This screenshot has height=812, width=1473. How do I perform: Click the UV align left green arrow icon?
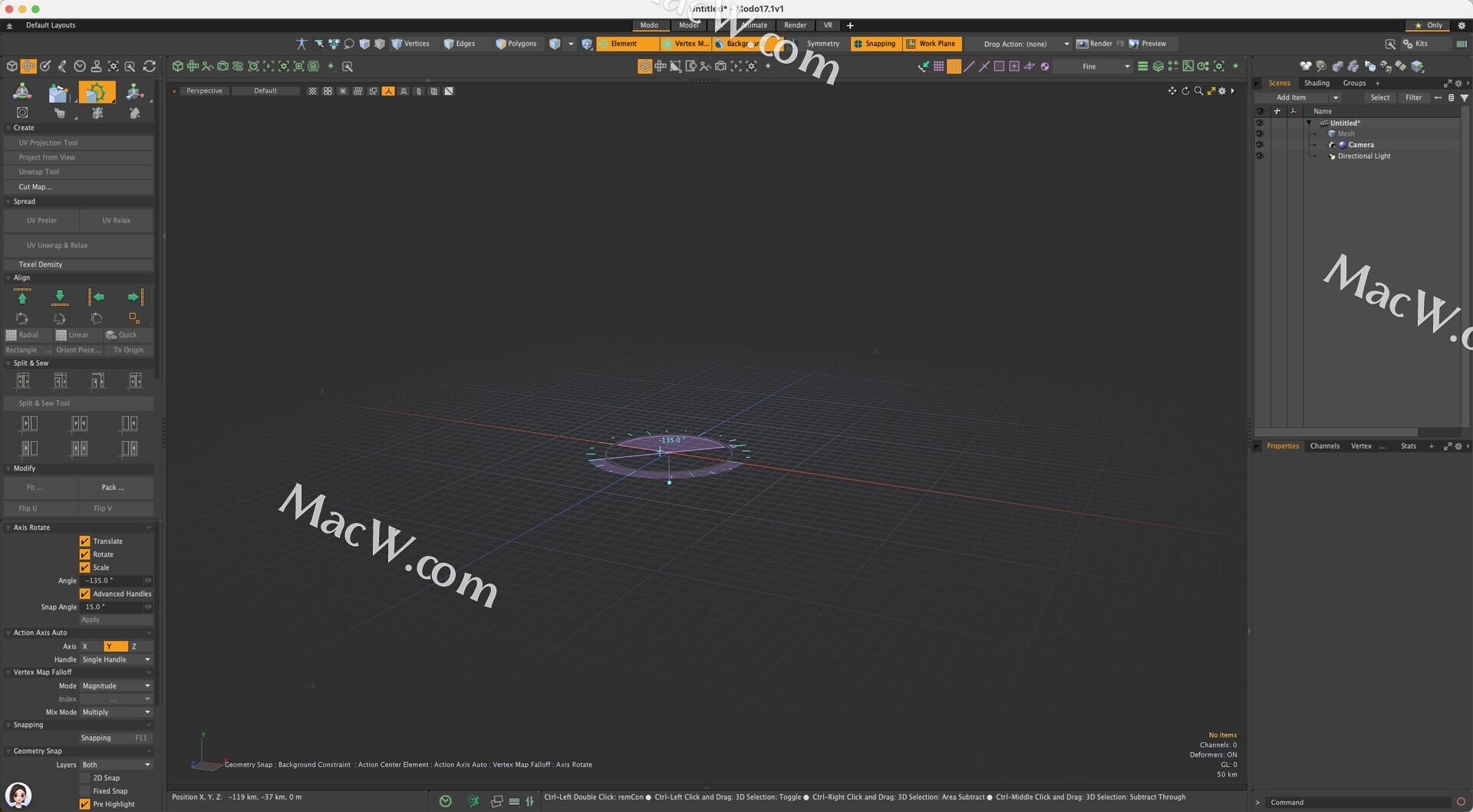tap(97, 297)
